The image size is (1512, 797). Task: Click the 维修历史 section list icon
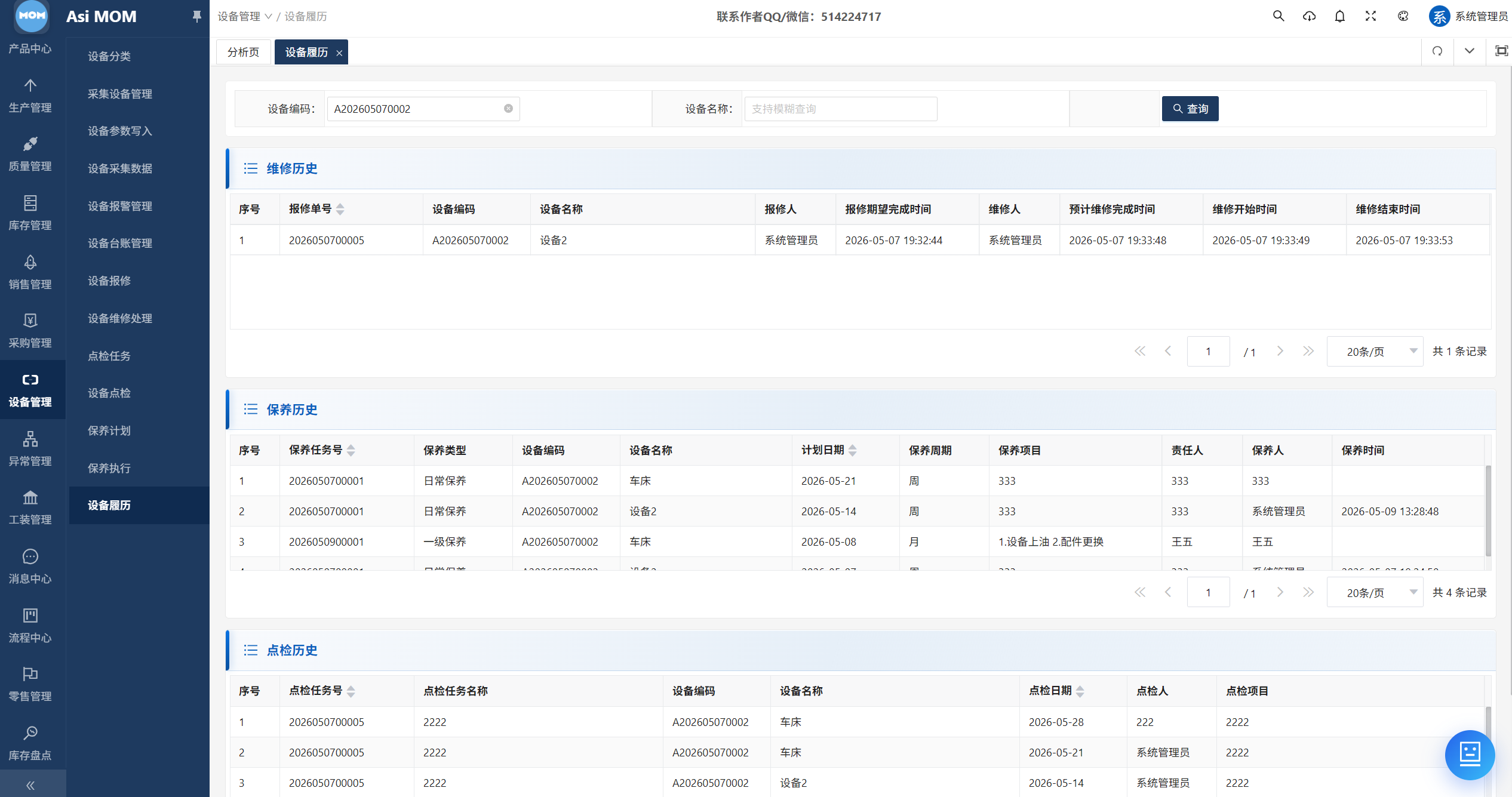coord(251,168)
